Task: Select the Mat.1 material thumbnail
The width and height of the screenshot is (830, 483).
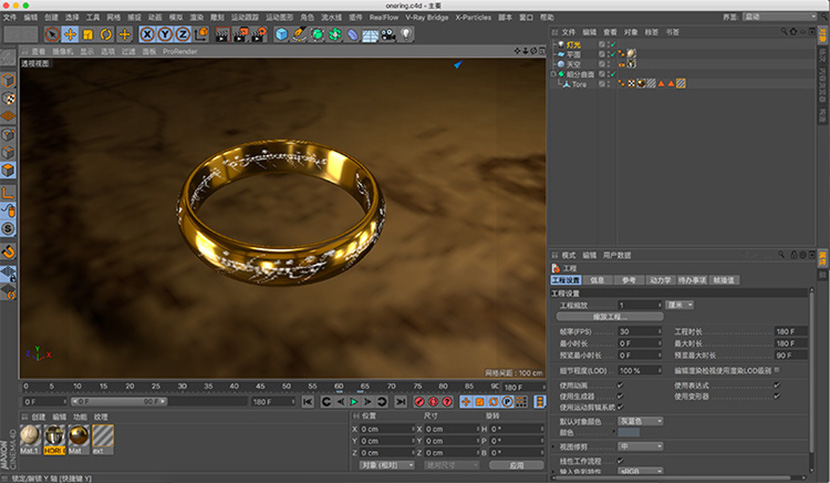Action: 30,439
